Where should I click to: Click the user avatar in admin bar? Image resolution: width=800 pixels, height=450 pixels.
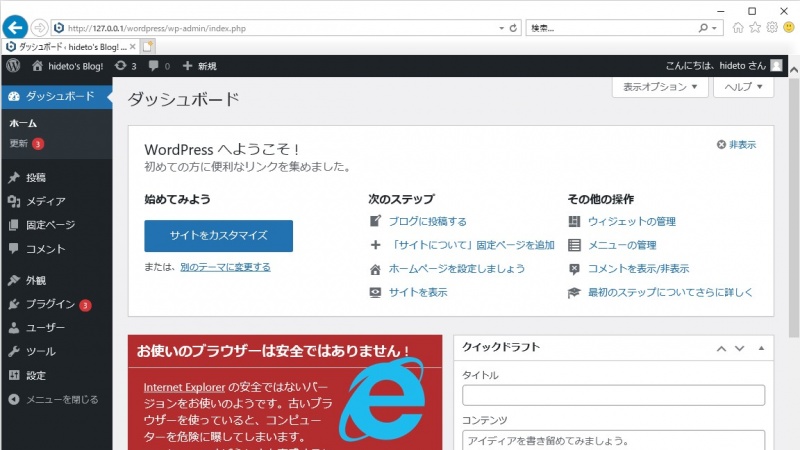[777, 65]
